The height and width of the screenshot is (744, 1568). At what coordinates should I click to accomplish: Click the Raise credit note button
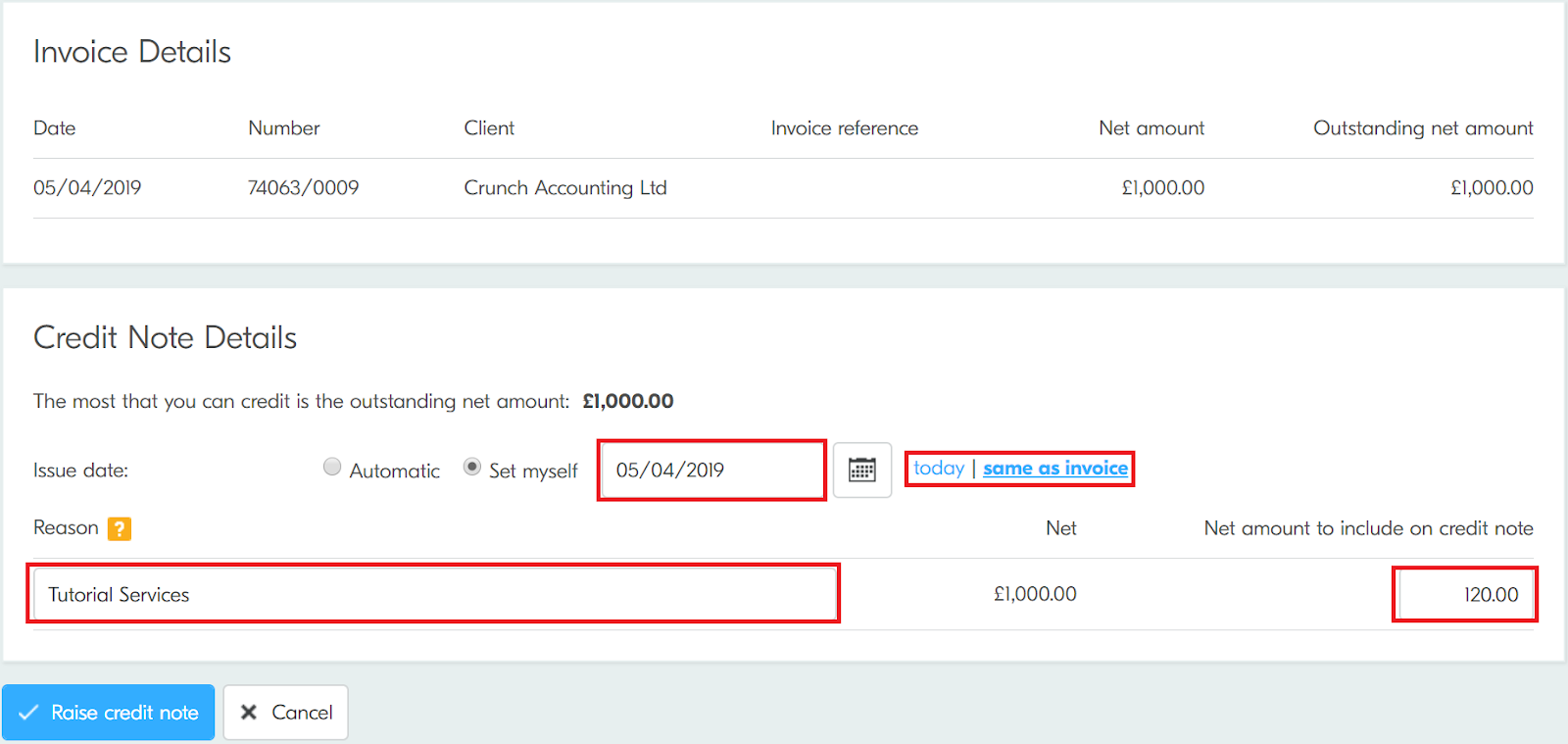(109, 713)
